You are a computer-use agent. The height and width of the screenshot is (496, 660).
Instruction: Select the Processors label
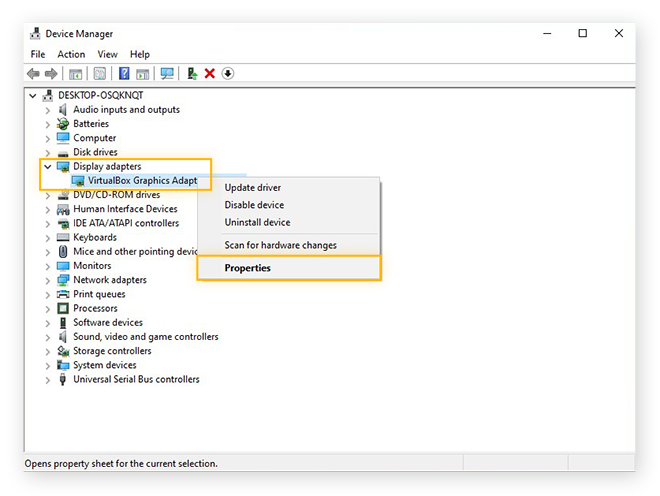[x=95, y=308]
